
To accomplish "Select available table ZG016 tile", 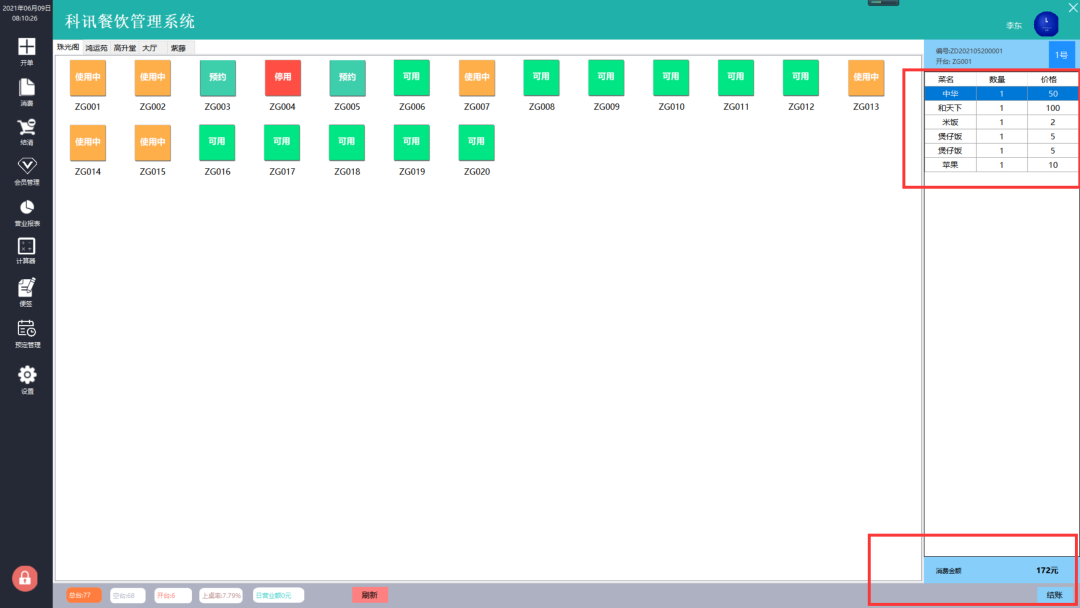I will [217, 143].
